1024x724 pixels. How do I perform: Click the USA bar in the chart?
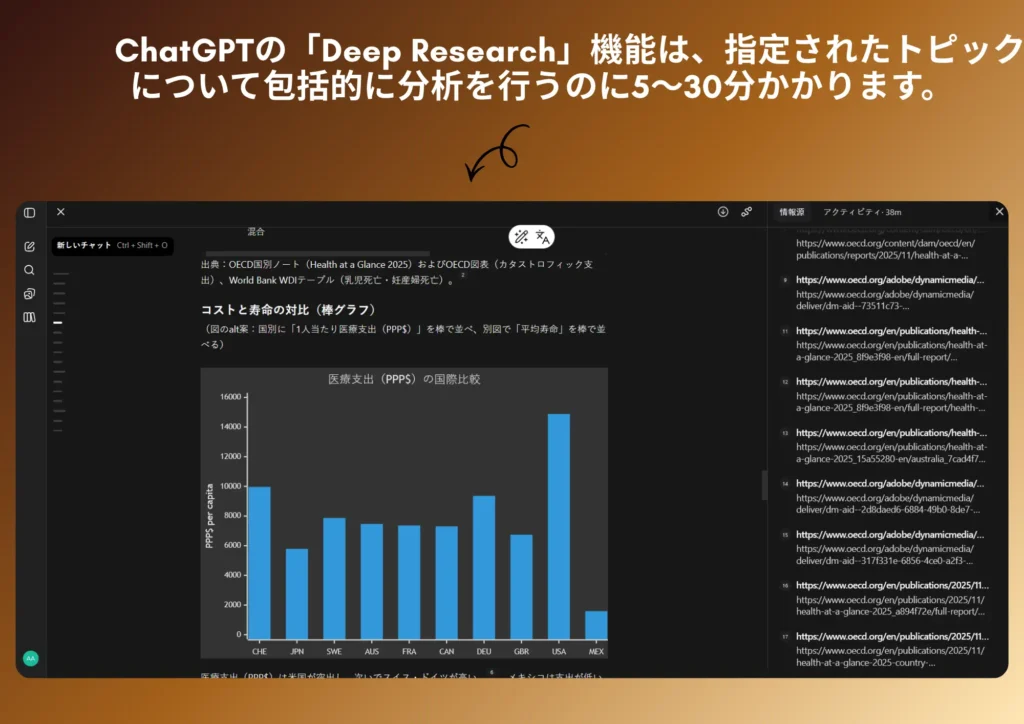558,526
